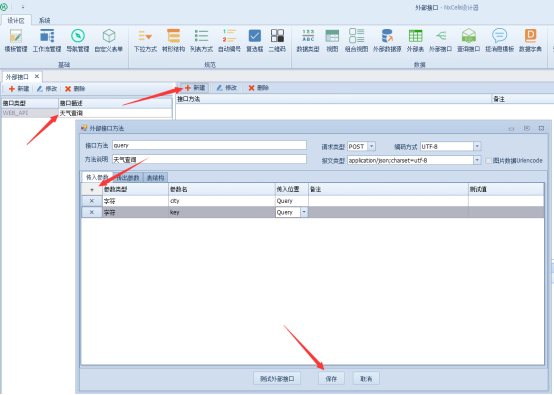Remove the city parameter row with X
Viewport: 554px width, 395px height.
tap(92, 201)
